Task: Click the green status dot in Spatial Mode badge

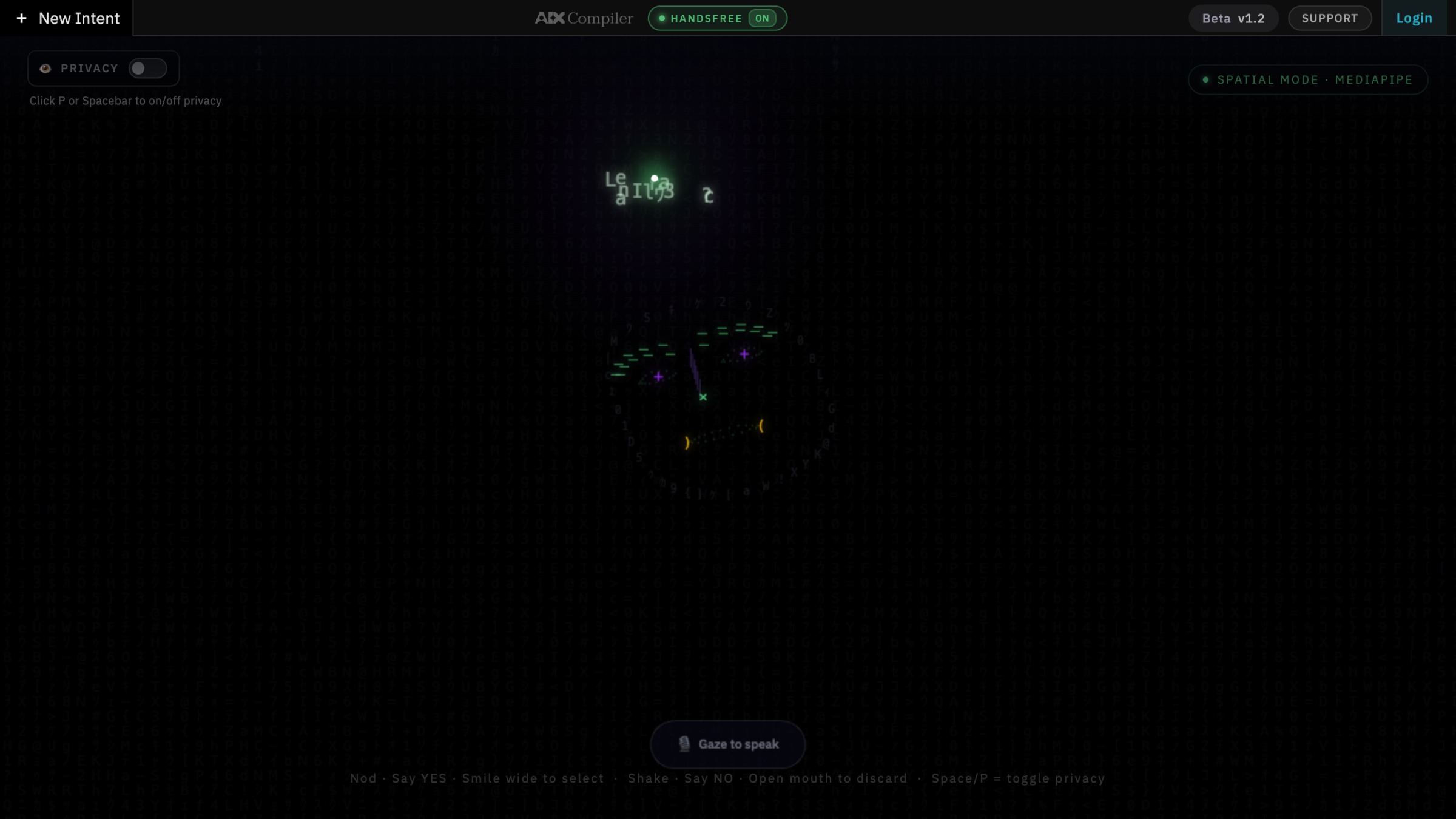Action: (x=1205, y=79)
